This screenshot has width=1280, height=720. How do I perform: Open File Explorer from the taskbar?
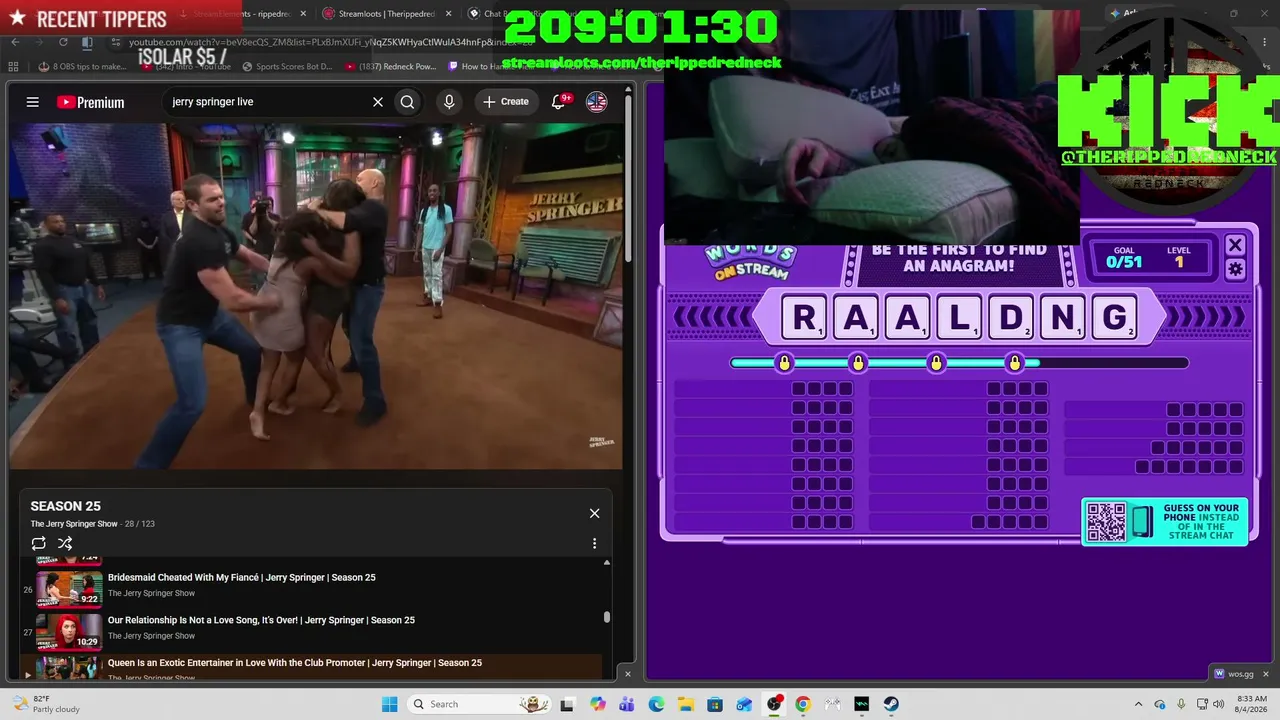[x=686, y=704]
